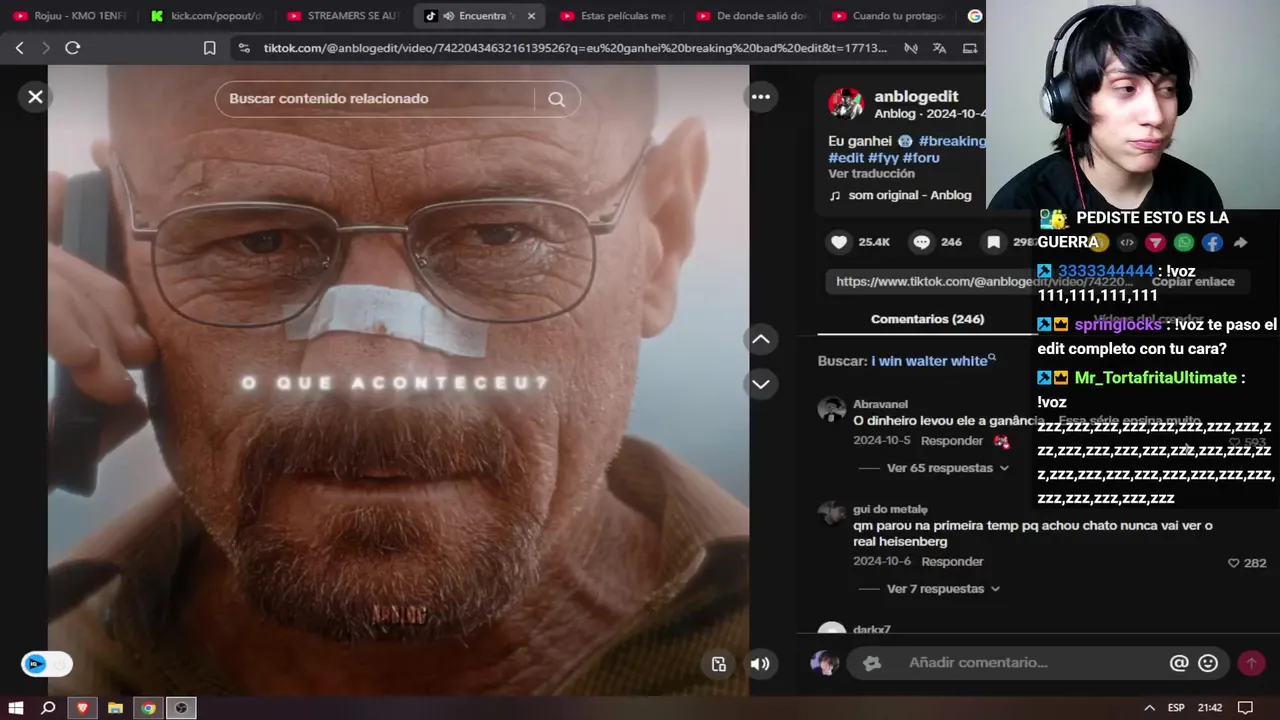The width and height of the screenshot is (1280, 720).
Task: Open File Explorer from taskbar
Action: pyautogui.click(x=115, y=708)
